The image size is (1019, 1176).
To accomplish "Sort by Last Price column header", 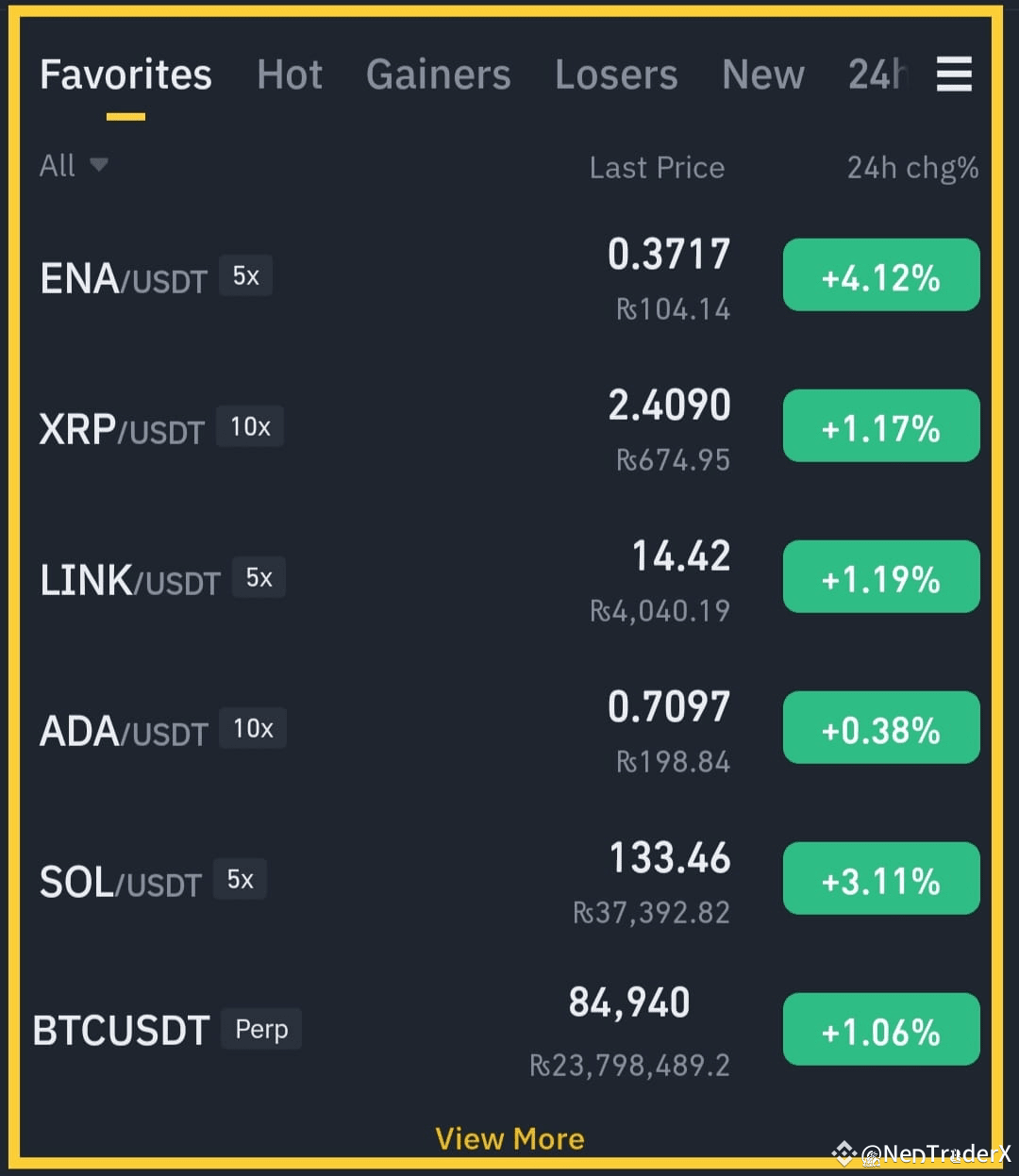I will (x=657, y=168).
